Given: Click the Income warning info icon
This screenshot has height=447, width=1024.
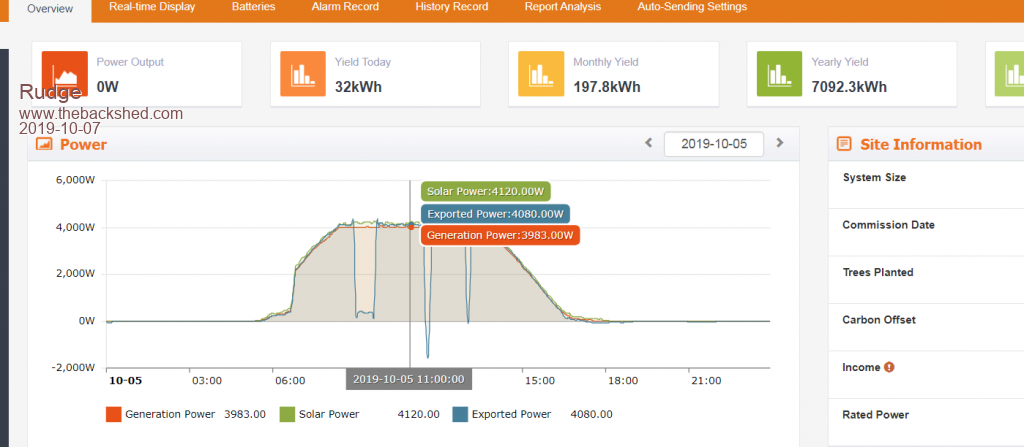Looking at the screenshot, I should point(889,368).
